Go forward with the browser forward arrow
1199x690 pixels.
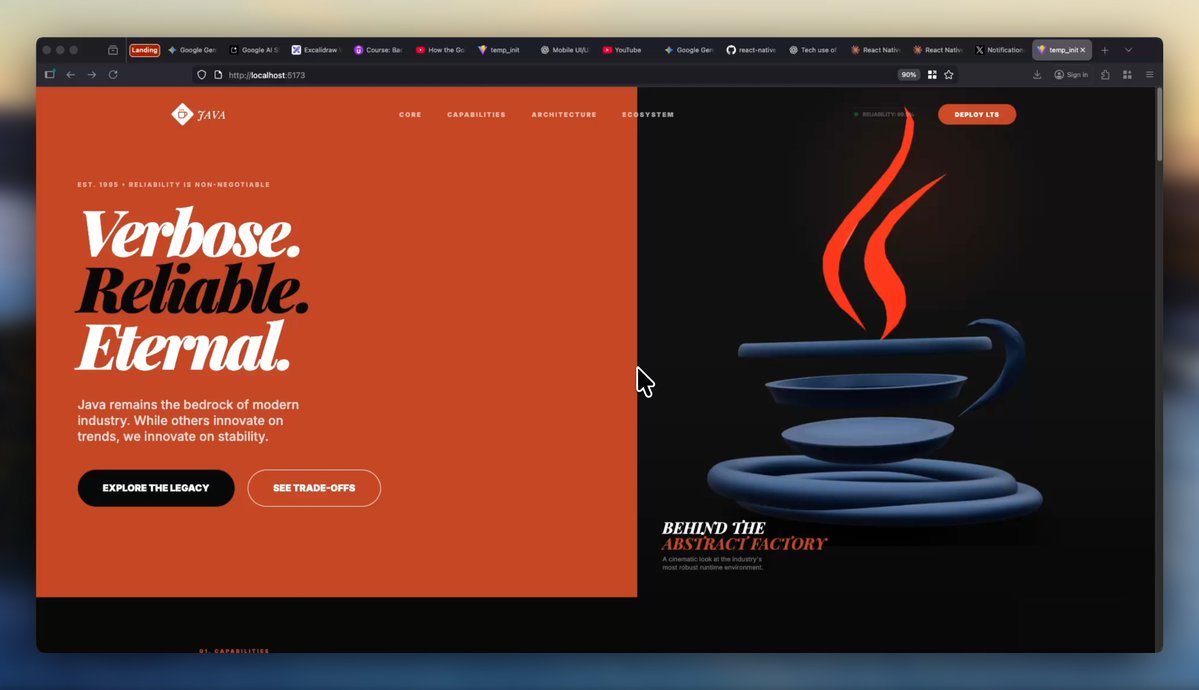tap(92, 75)
